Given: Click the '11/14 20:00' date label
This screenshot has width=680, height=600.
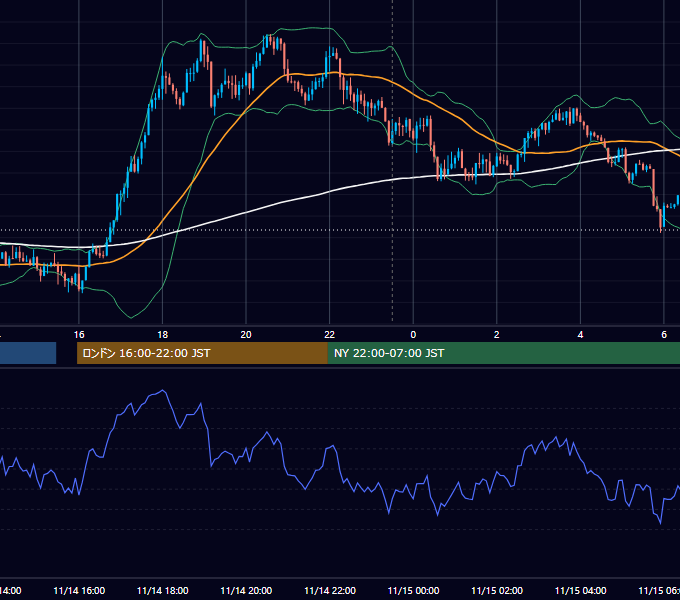Looking at the screenshot, I should (x=246, y=590).
